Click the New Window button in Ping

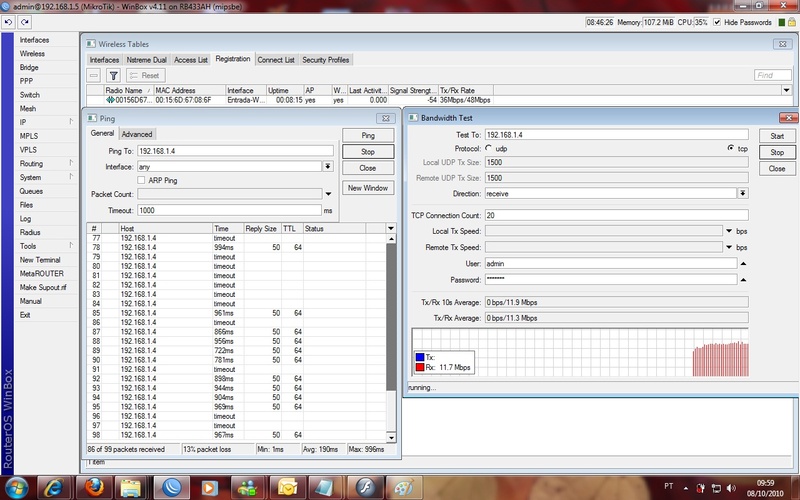pos(368,188)
